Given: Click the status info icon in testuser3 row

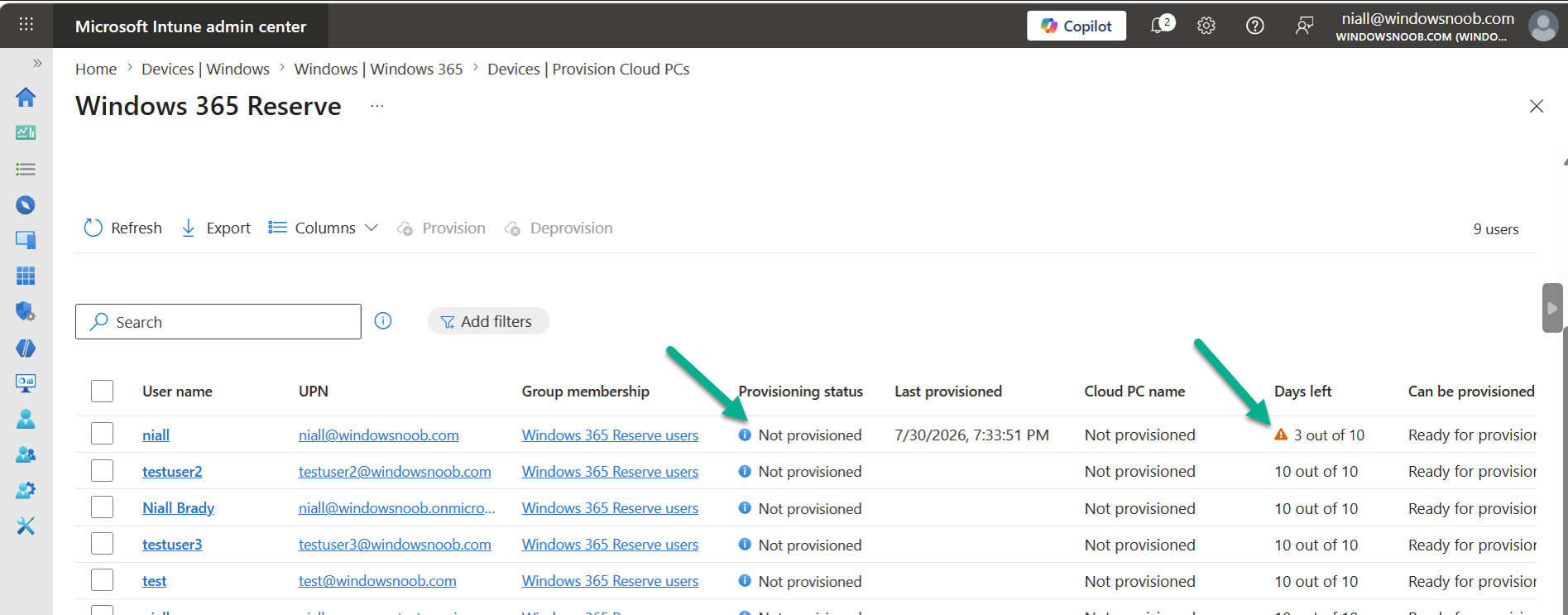Looking at the screenshot, I should tap(745, 544).
